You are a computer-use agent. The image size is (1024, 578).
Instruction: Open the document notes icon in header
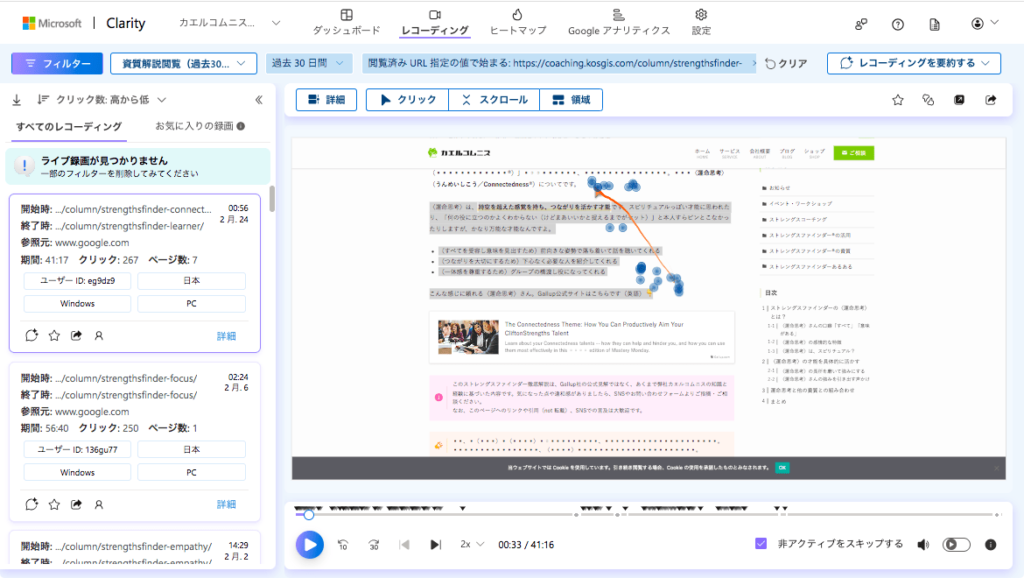pyautogui.click(x=935, y=24)
